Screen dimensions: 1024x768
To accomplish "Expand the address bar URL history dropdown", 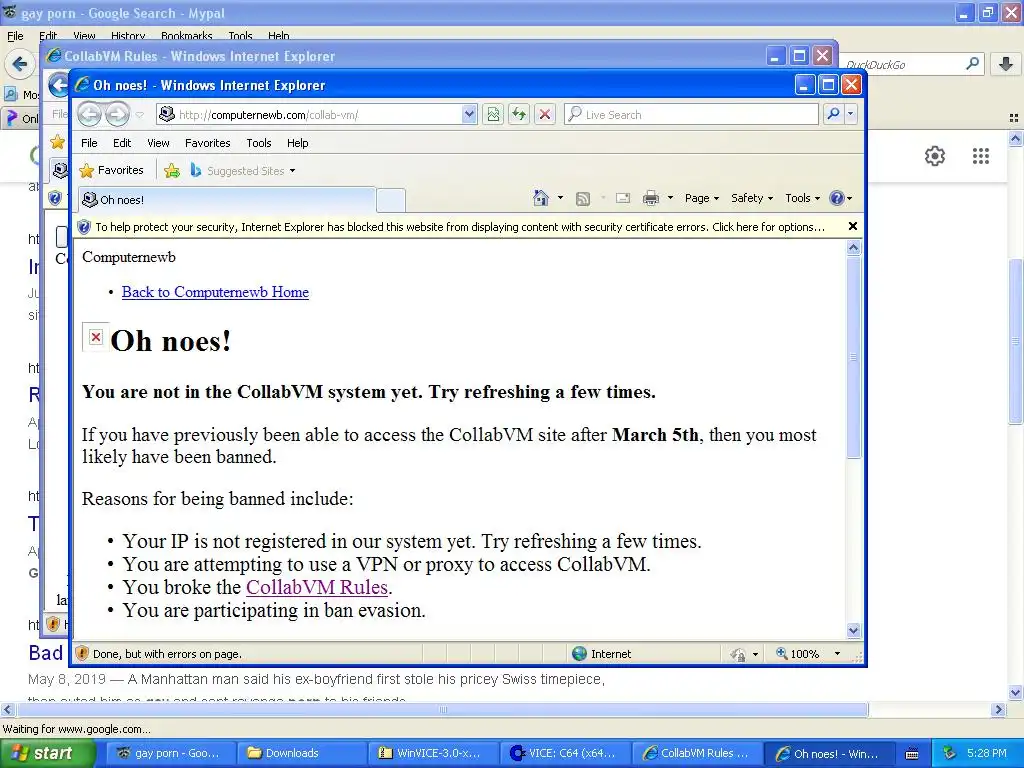I will (x=469, y=115).
